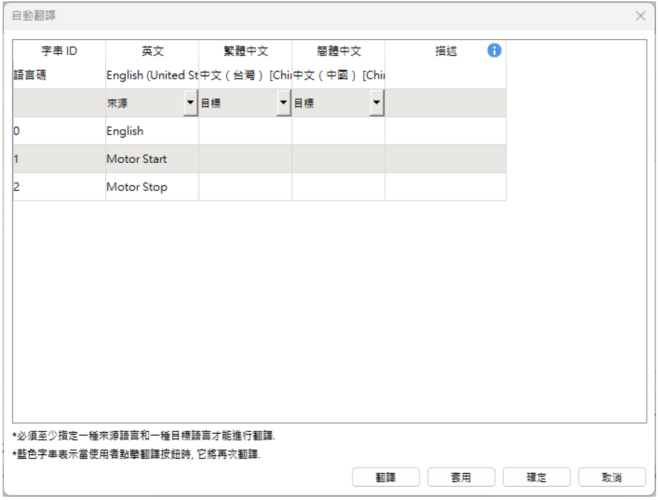658x500 pixels.
Task: Click Simplified Chinese cell for Motor Stop
Action: click(338, 186)
